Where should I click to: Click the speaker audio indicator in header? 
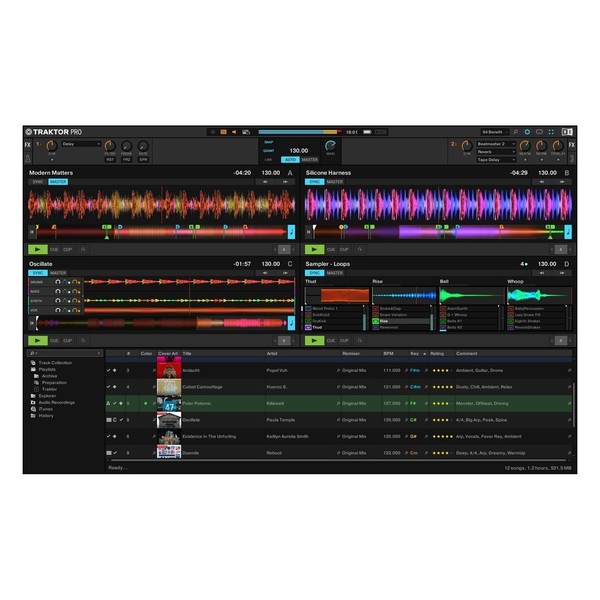234,132
